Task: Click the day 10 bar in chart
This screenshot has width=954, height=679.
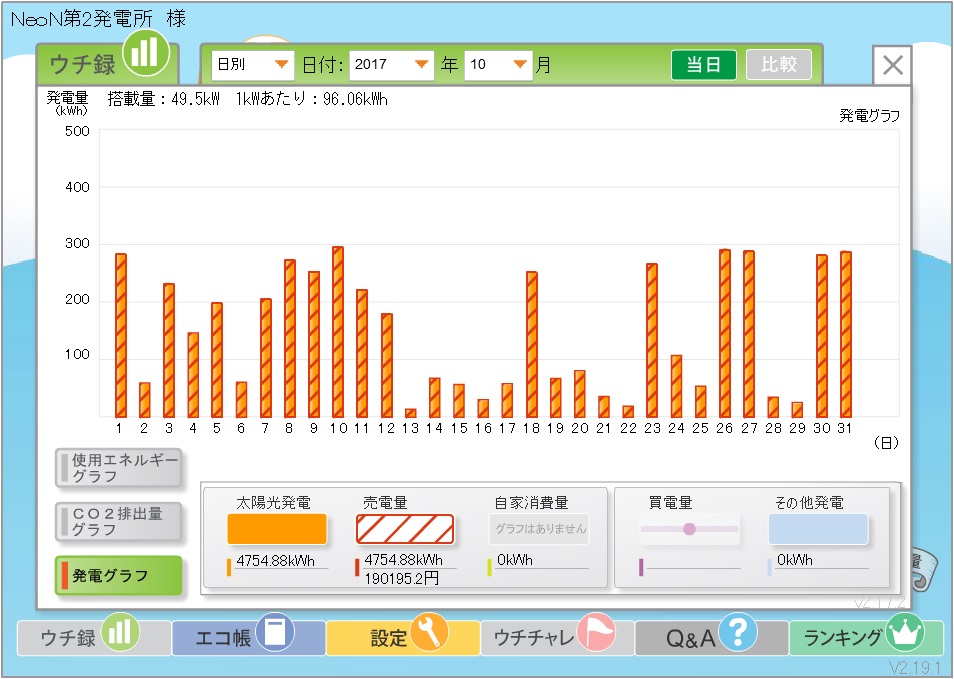Action: point(338,332)
